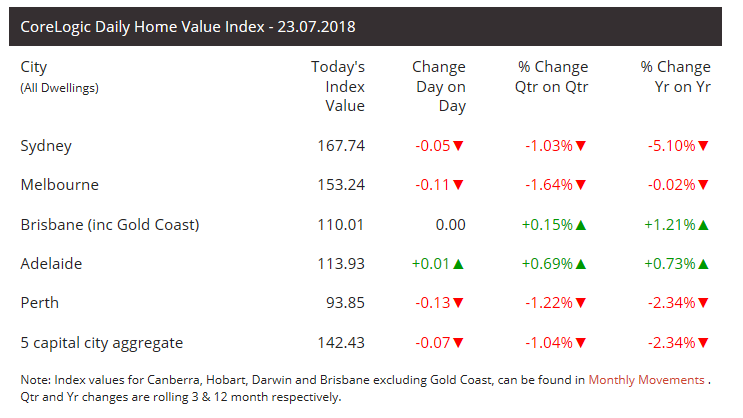The width and height of the screenshot is (743, 418).
Task: Click Sydney's Yr on Yr red down arrow
Action: (x=704, y=146)
